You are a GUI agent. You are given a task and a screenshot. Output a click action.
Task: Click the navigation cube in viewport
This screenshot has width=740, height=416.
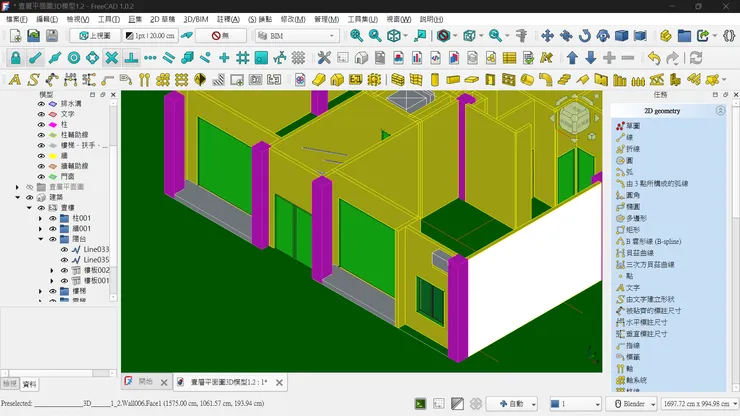click(x=576, y=118)
